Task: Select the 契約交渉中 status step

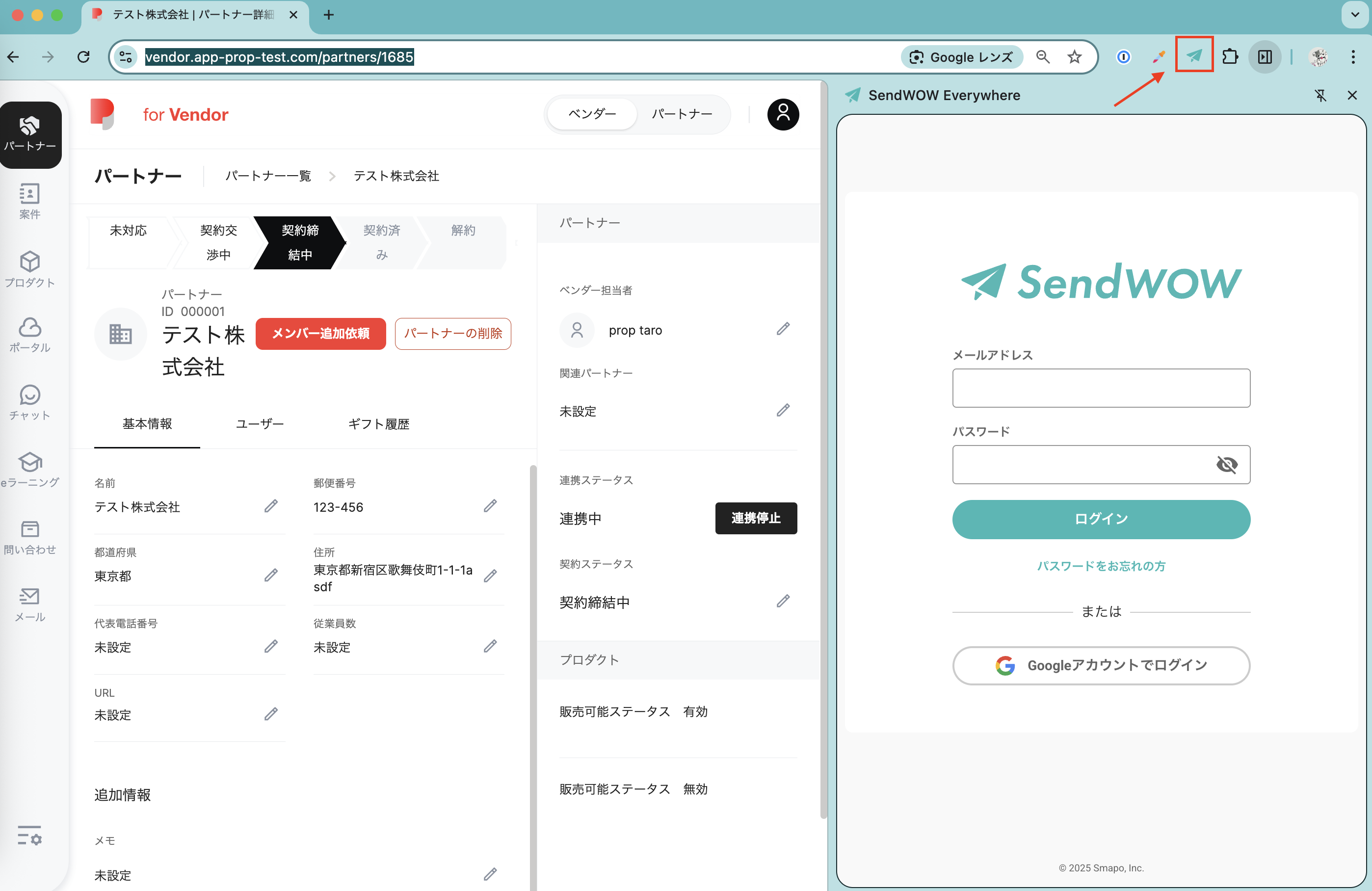Action: 218,242
